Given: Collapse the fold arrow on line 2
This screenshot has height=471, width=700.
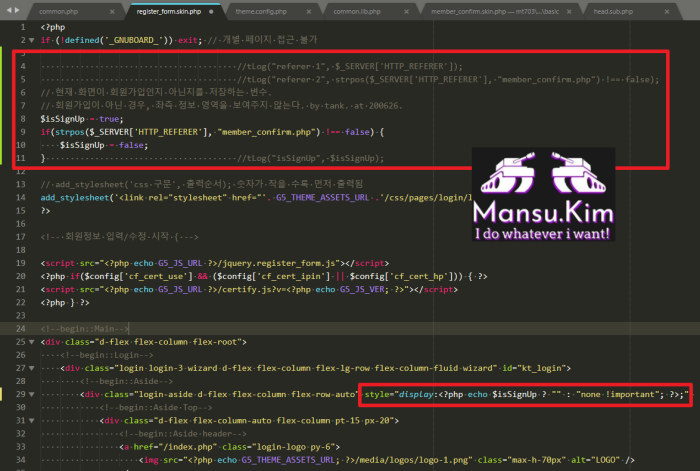Looking at the screenshot, I should point(32,40).
